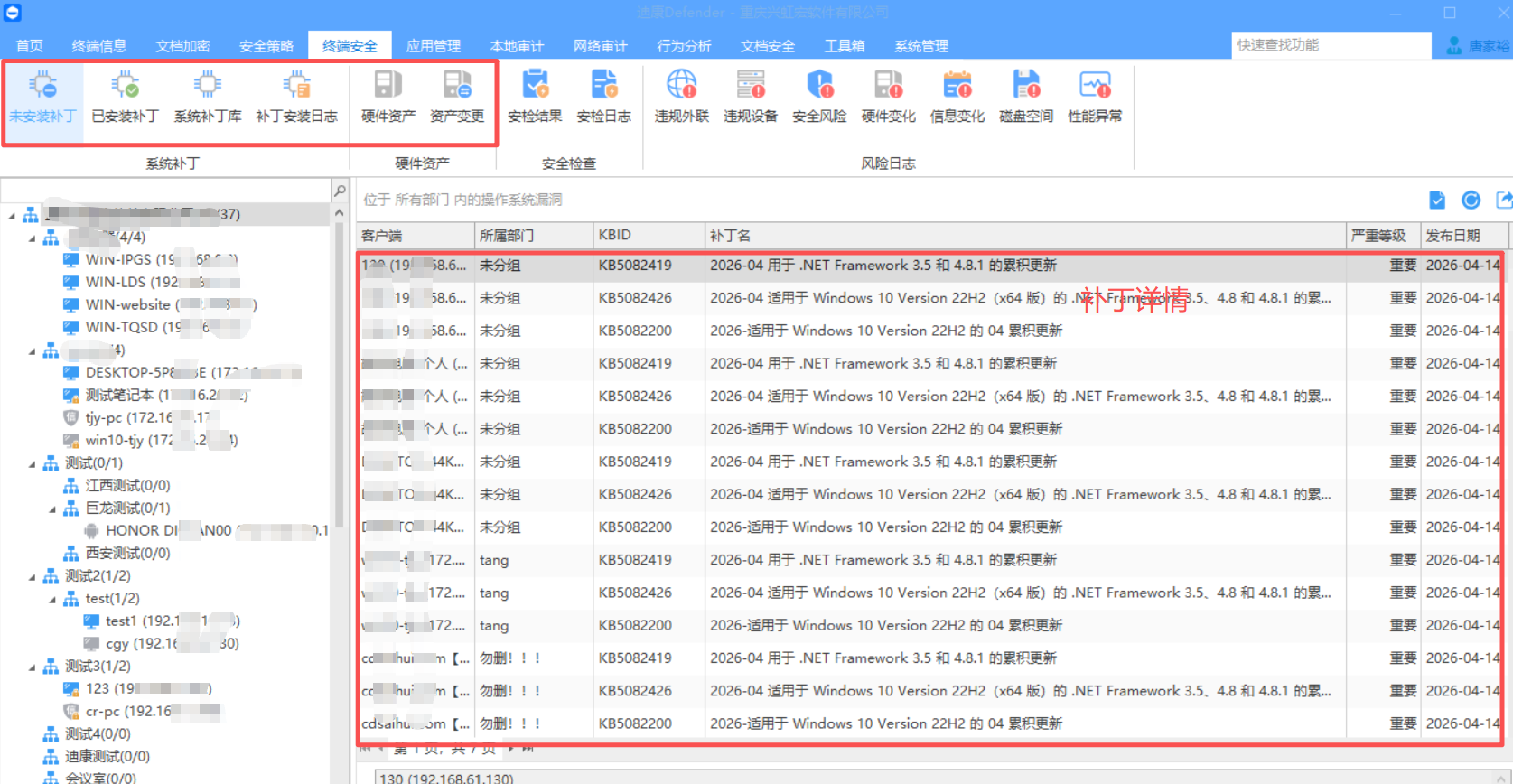The width and height of the screenshot is (1513, 784).
Task: Collapse the 测试2(1/2) department node
Action: click(33, 576)
